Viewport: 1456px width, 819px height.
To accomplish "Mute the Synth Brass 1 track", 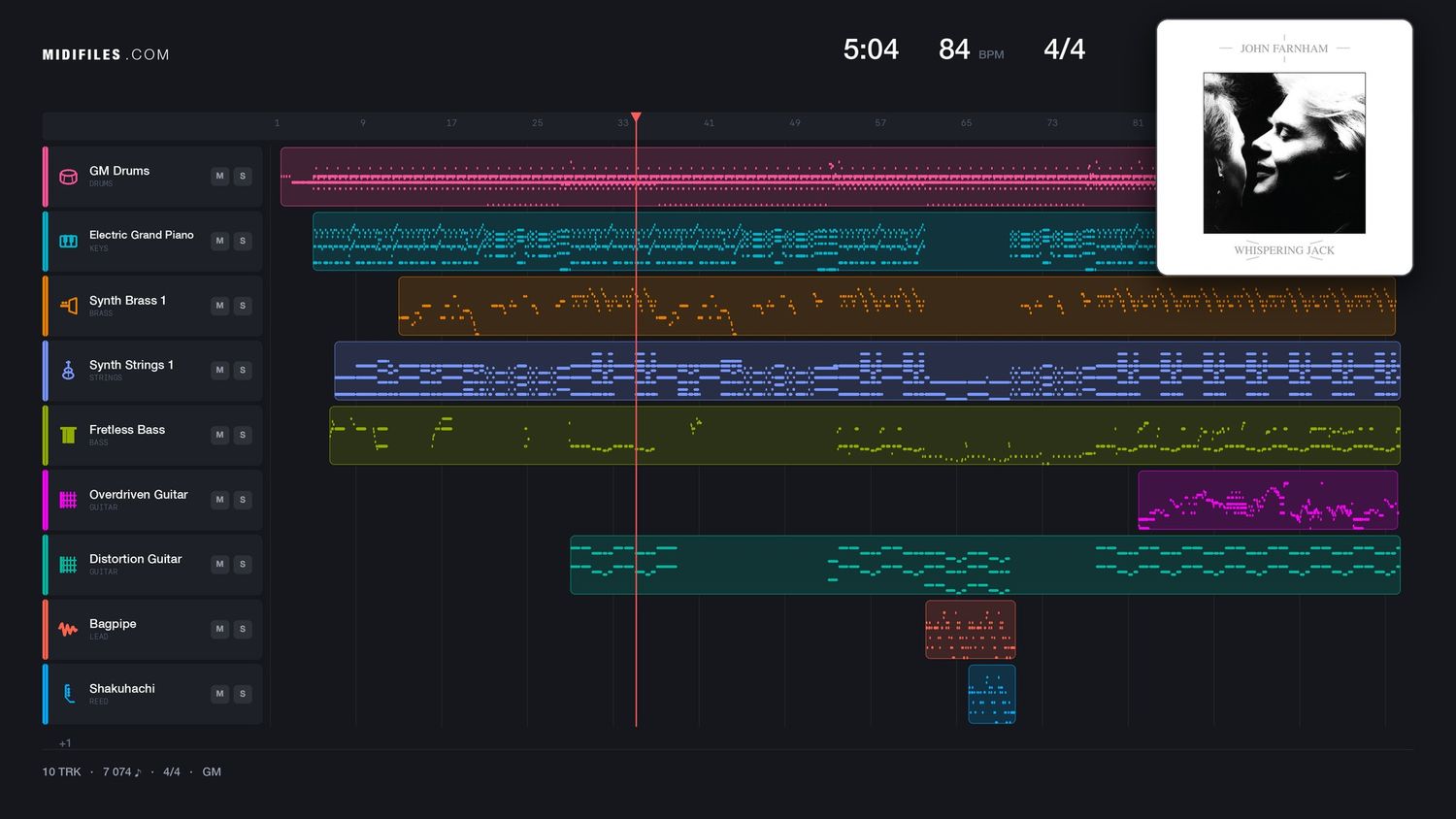I will pyautogui.click(x=220, y=306).
